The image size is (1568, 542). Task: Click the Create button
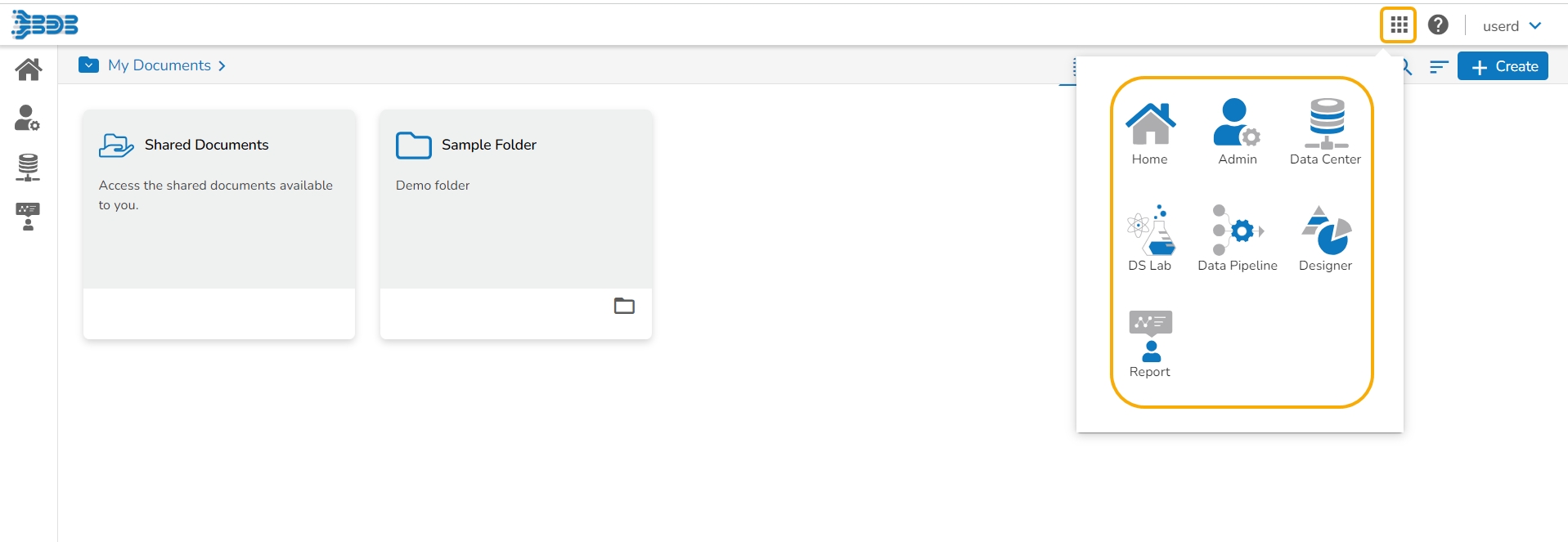[1503, 66]
